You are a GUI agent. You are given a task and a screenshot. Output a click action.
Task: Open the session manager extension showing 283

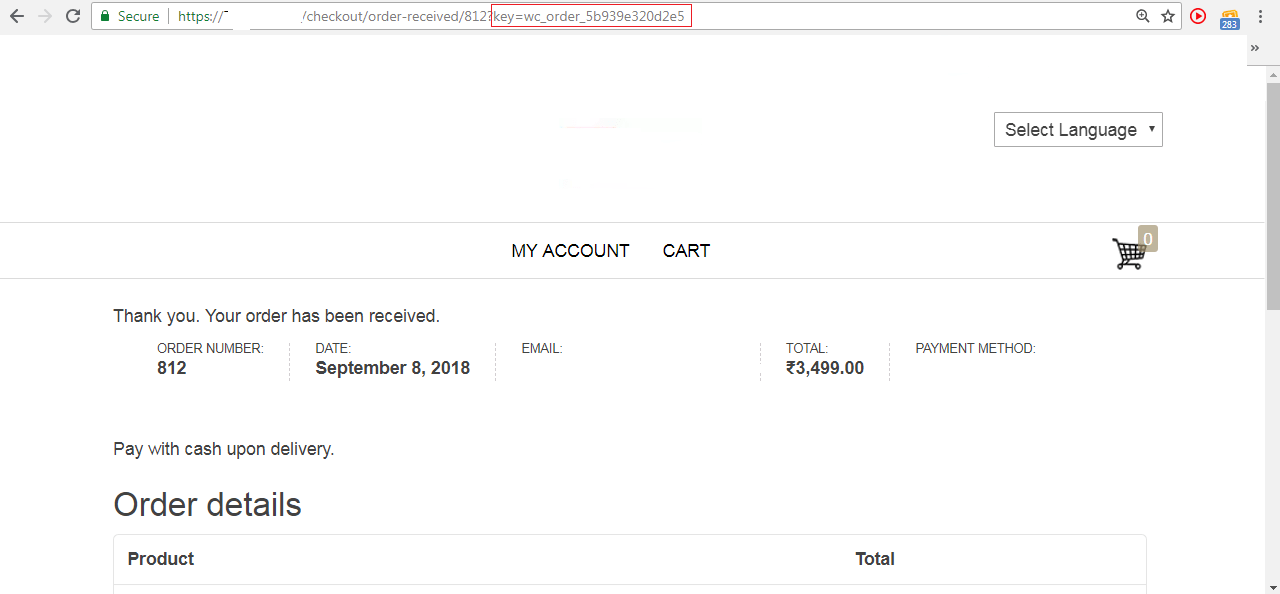1229,16
